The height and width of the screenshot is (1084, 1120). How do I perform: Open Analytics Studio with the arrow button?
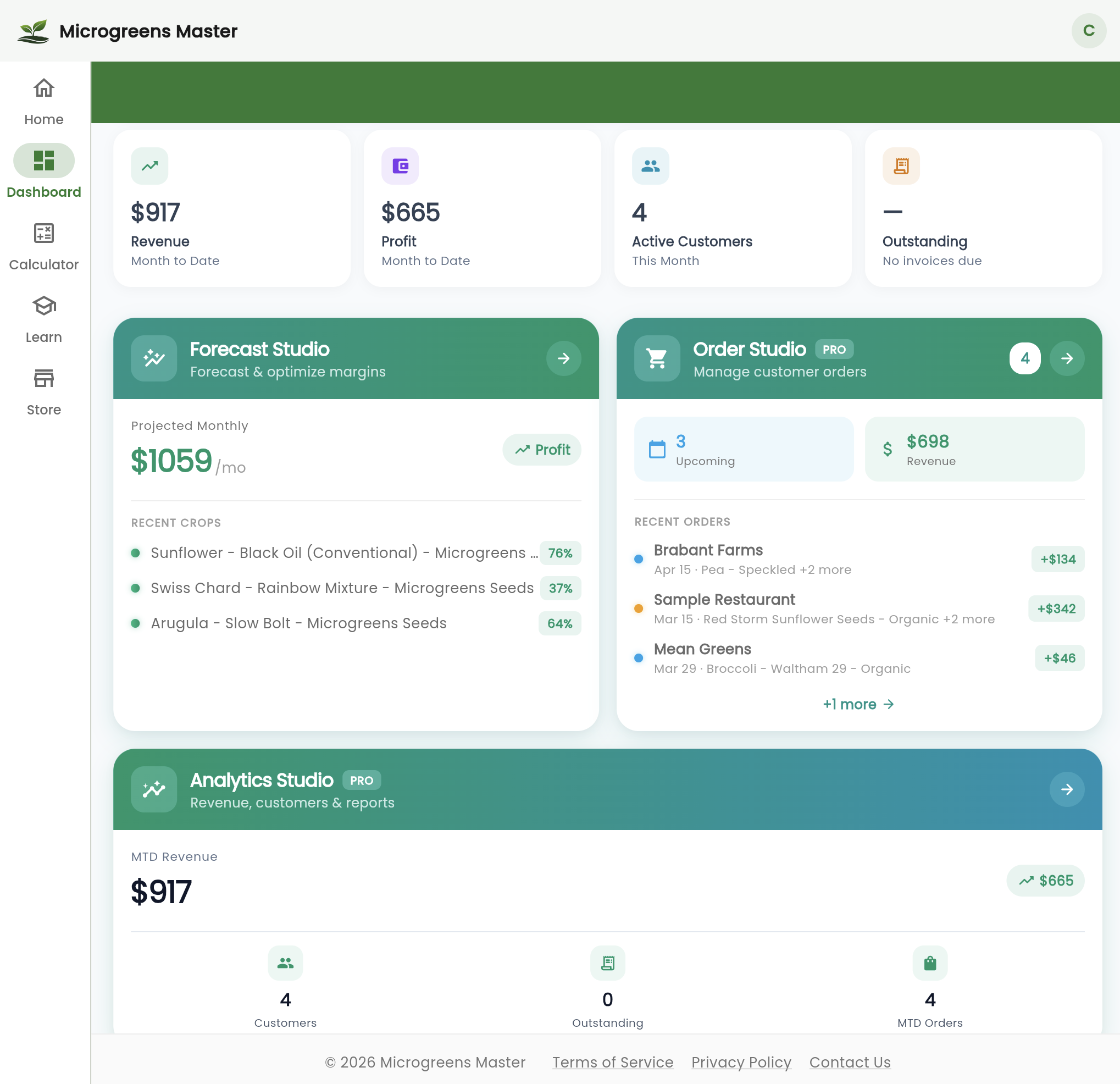pos(1066,789)
